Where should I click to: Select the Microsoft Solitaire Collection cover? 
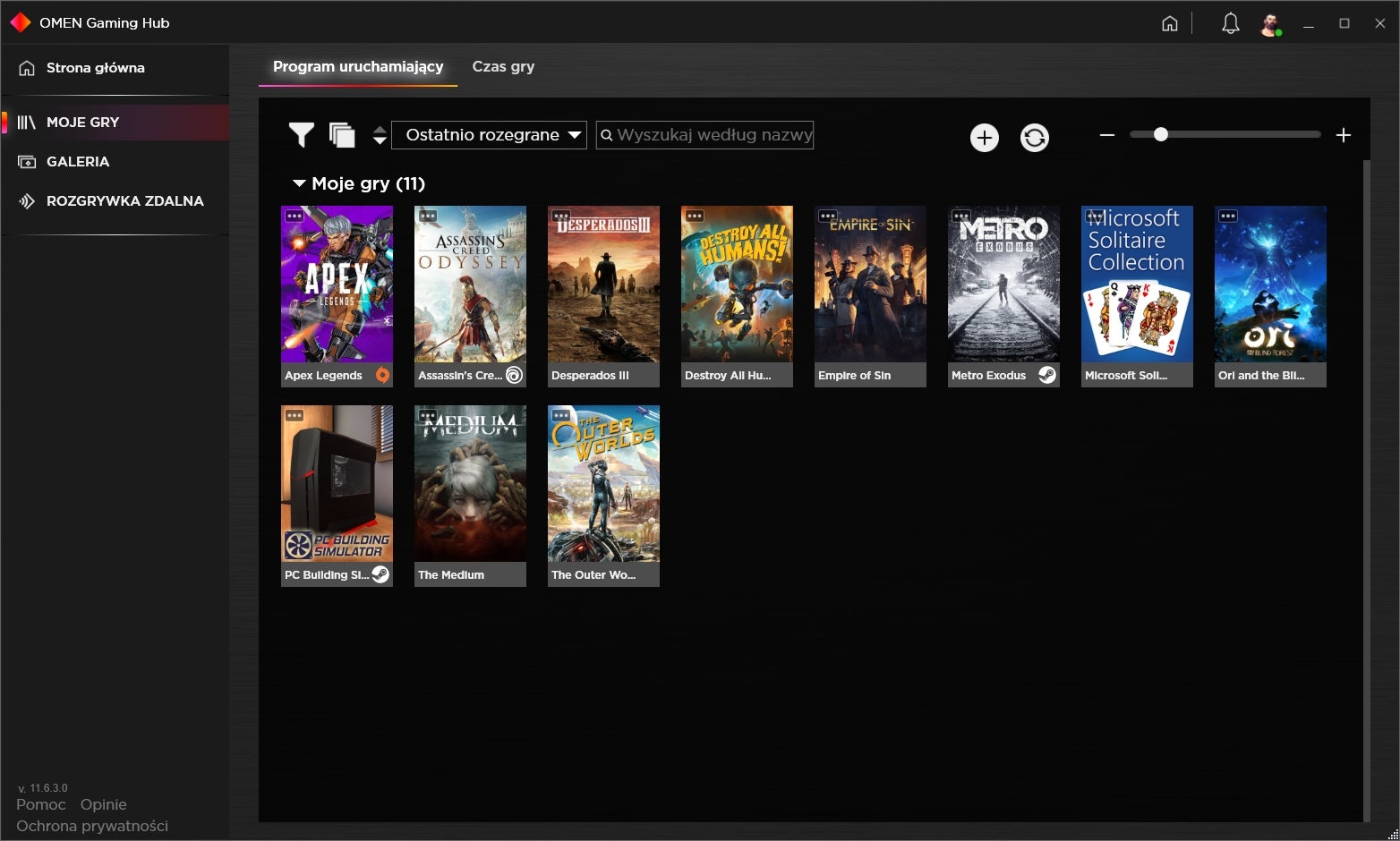tap(1137, 285)
